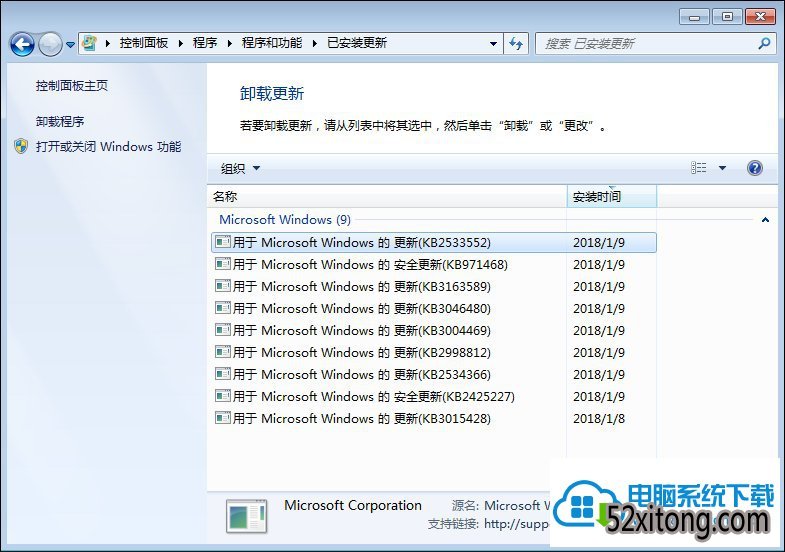The width and height of the screenshot is (785, 552).
Task: Expand the arrow after 程序 breadcrumb
Action: point(229,44)
